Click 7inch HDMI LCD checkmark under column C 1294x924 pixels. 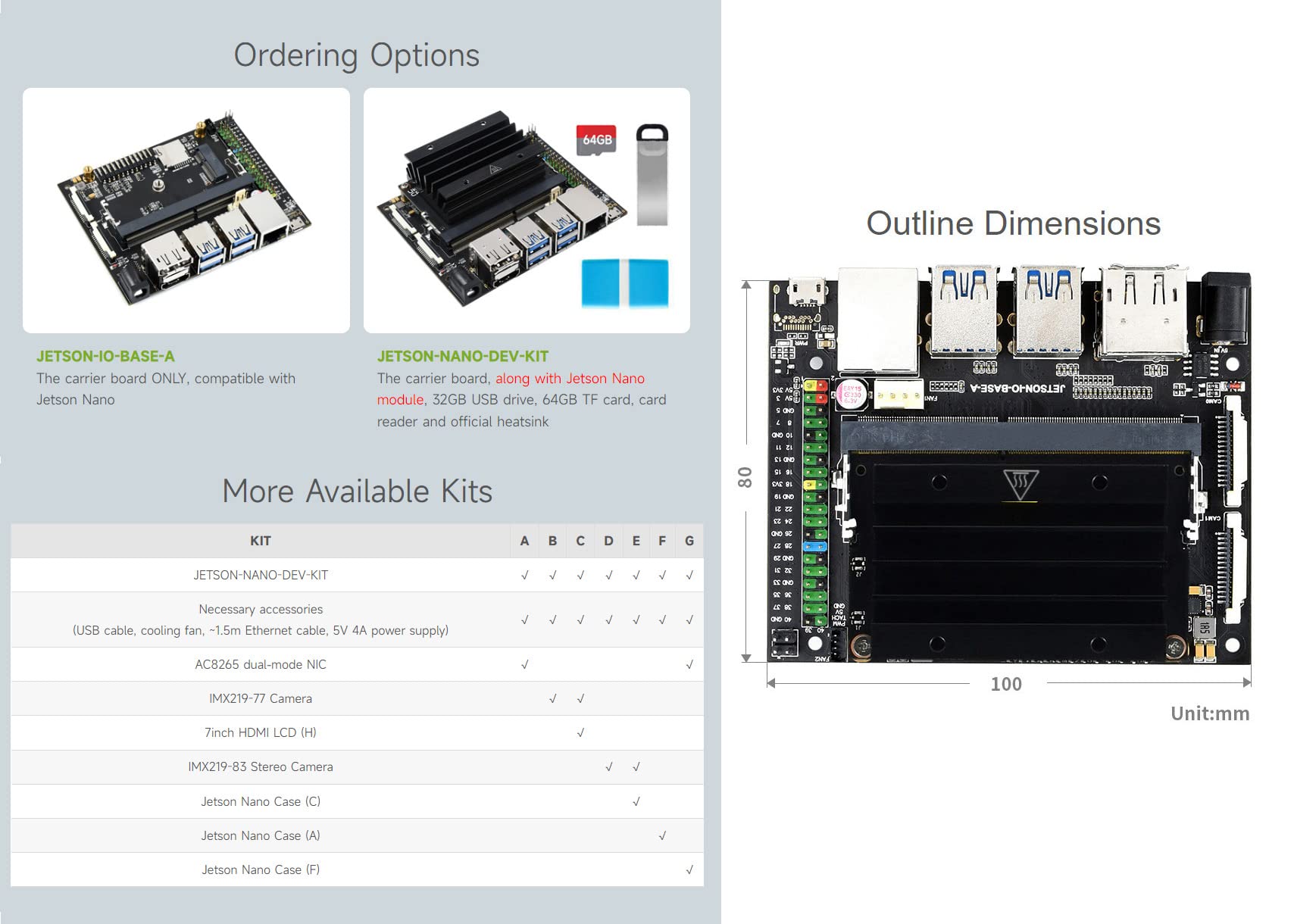pyautogui.click(x=580, y=732)
